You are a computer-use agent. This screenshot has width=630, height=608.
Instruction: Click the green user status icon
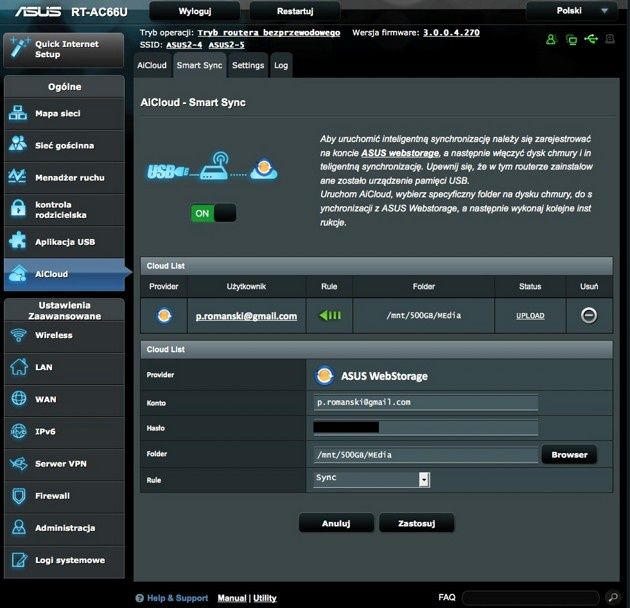(x=551, y=39)
